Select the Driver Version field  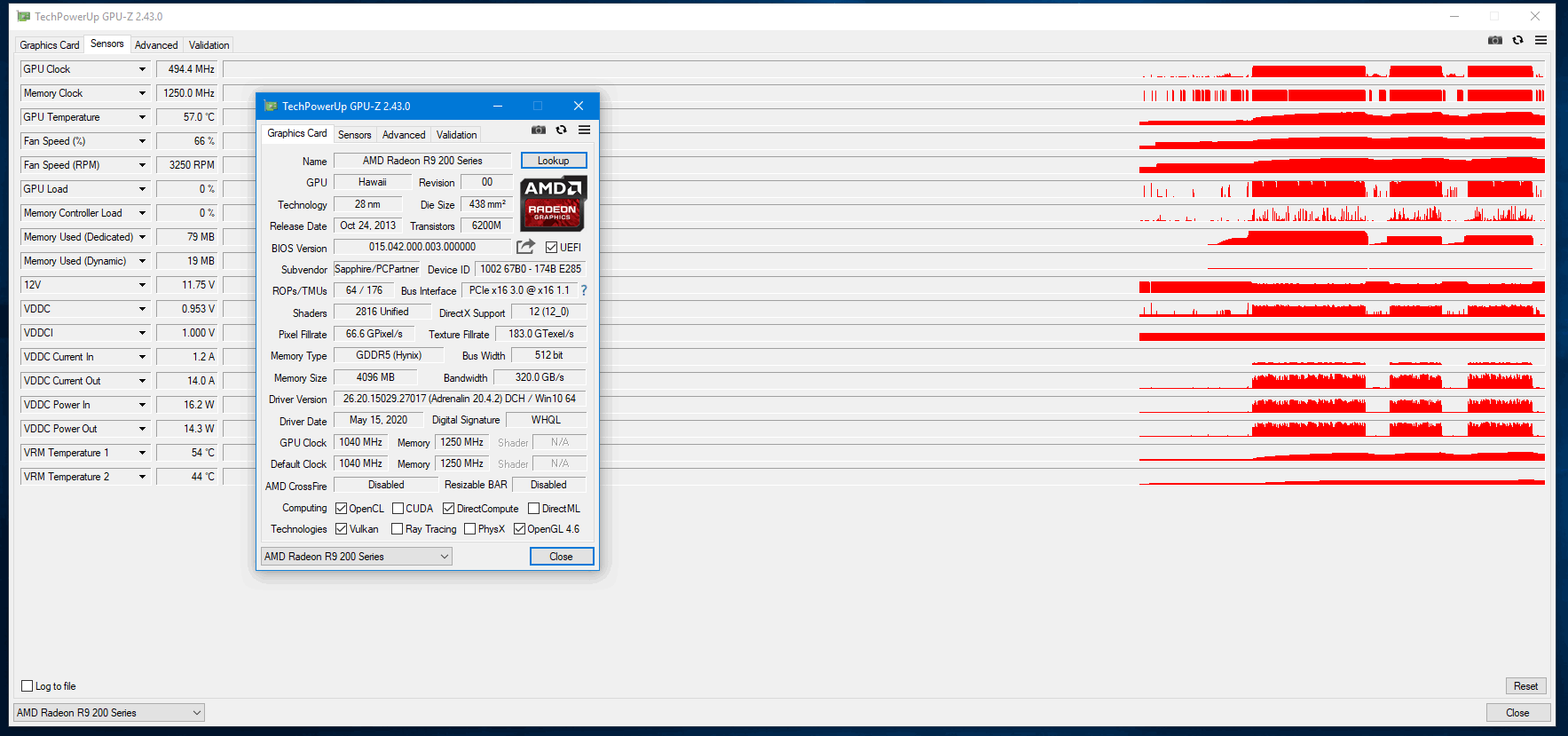coord(460,399)
